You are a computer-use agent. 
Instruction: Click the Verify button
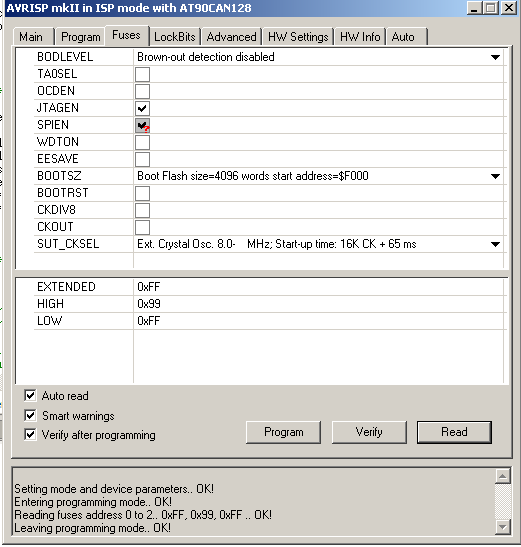click(x=369, y=432)
